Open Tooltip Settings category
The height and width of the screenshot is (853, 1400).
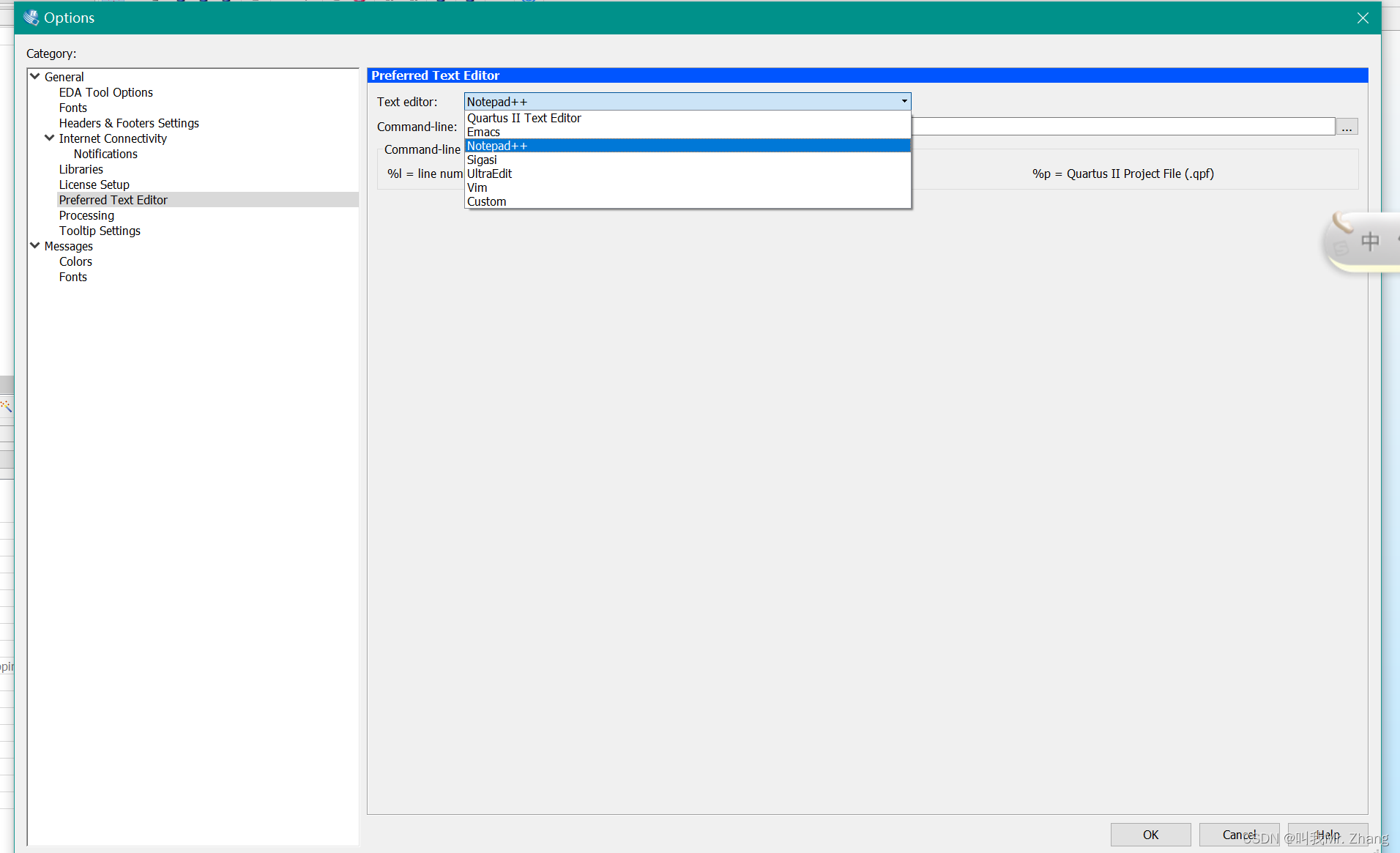tap(100, 231)
